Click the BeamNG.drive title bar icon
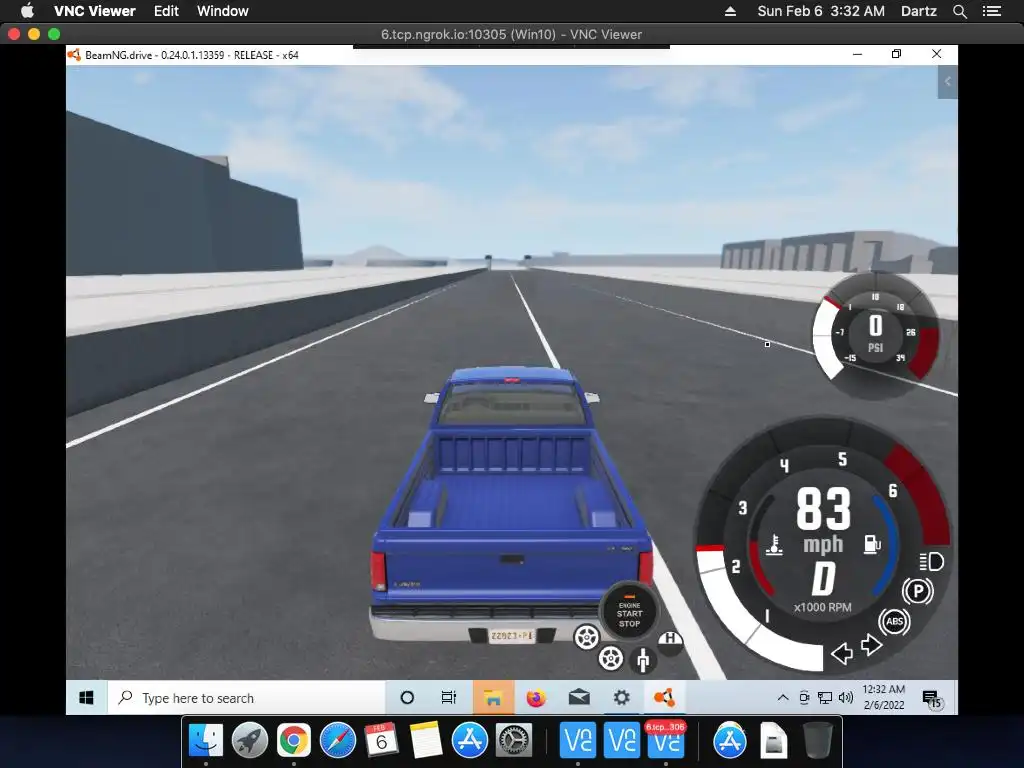Viewport: 1024px width, 768px height. [74, 55]
